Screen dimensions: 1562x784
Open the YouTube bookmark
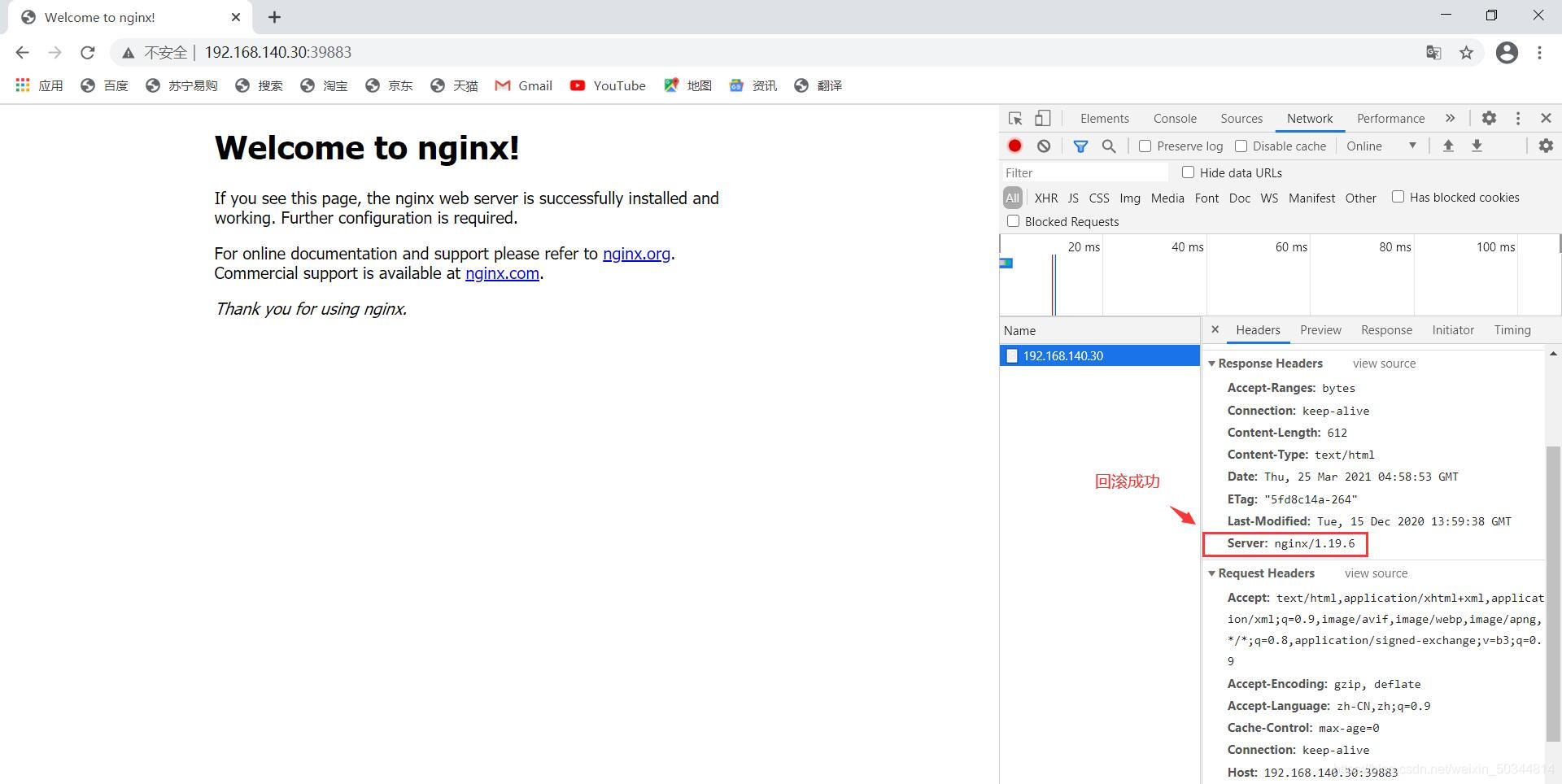point(608,85)
